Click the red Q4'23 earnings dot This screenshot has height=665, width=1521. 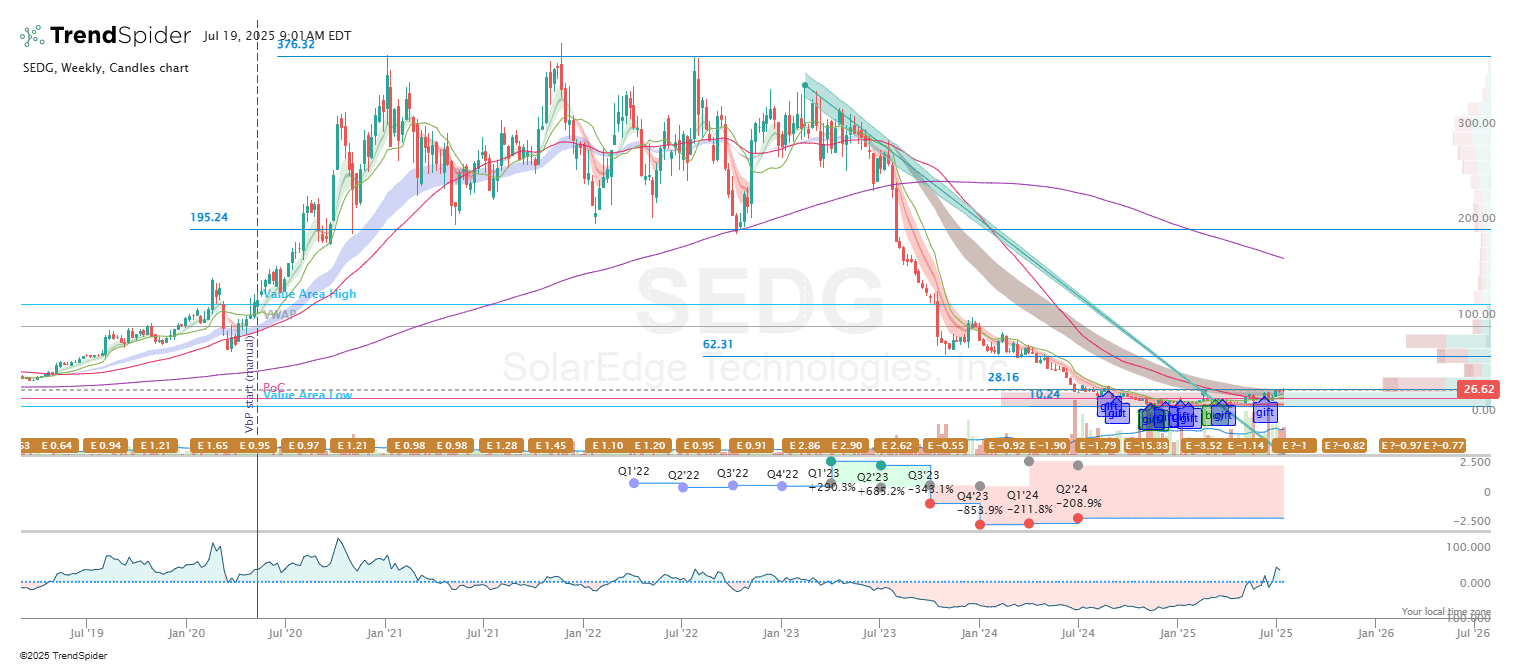coord(979,524)
